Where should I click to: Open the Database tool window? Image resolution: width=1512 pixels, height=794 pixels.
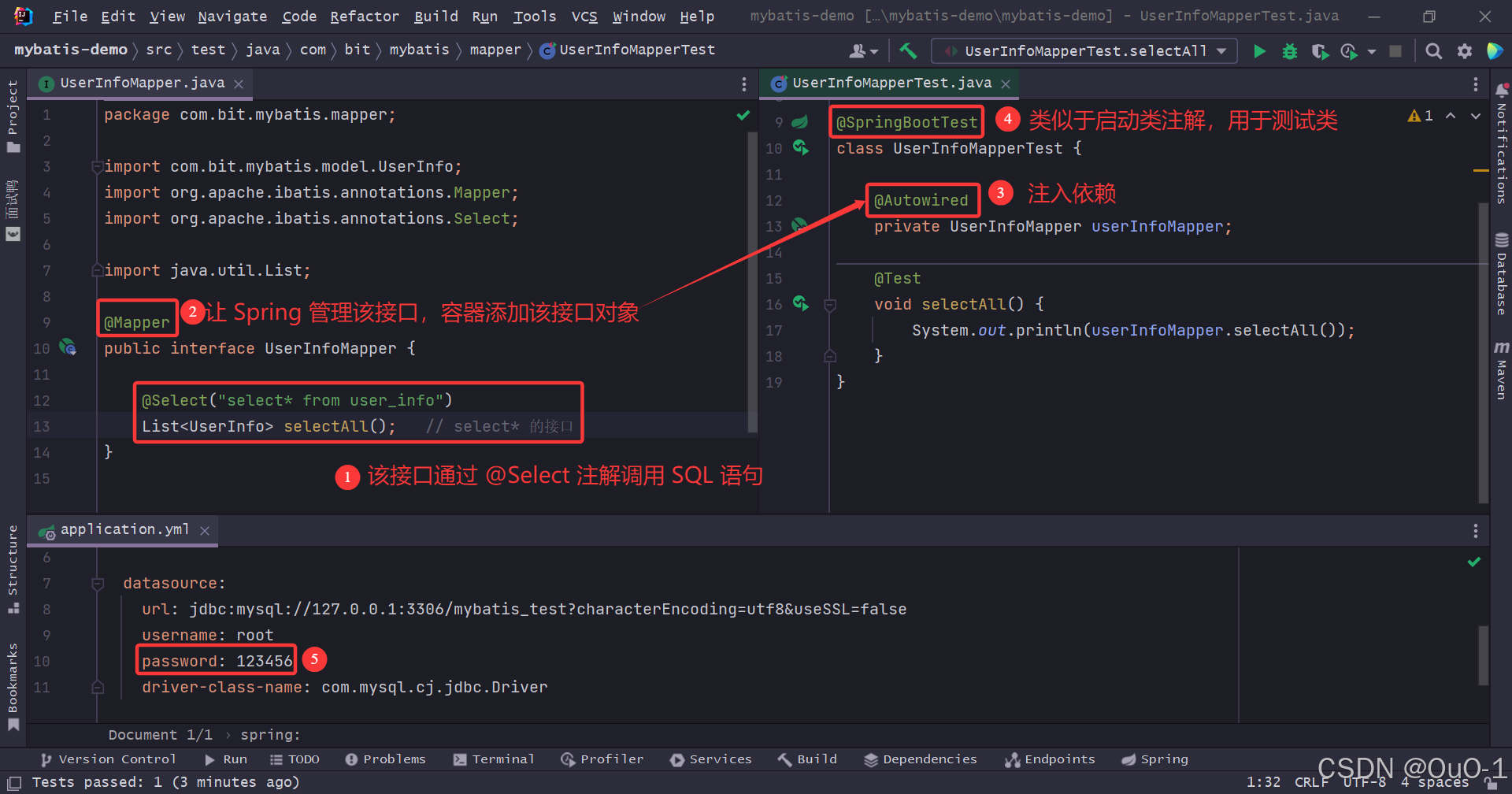point(1501,274)
